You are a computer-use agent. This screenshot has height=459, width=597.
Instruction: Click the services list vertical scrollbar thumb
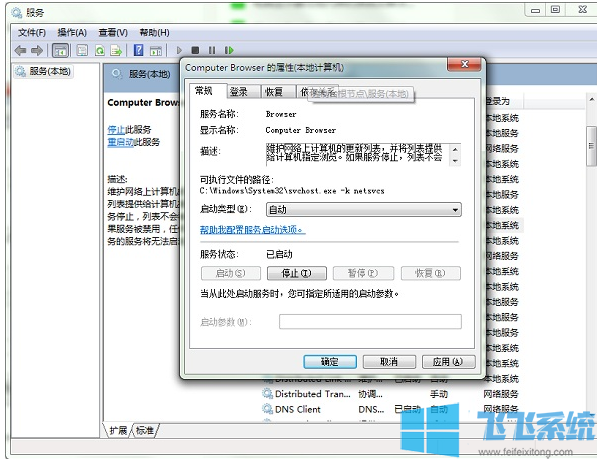click(x=591, y=146)
